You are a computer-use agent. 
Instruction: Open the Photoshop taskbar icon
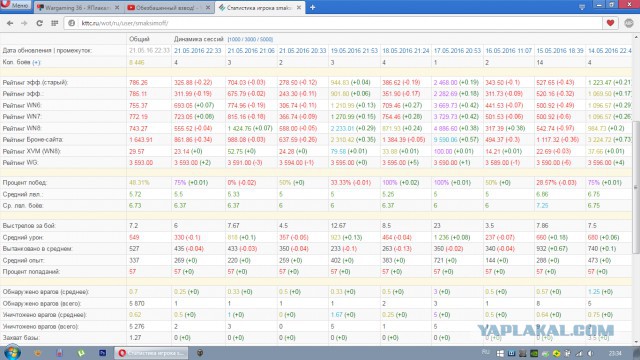102,353
